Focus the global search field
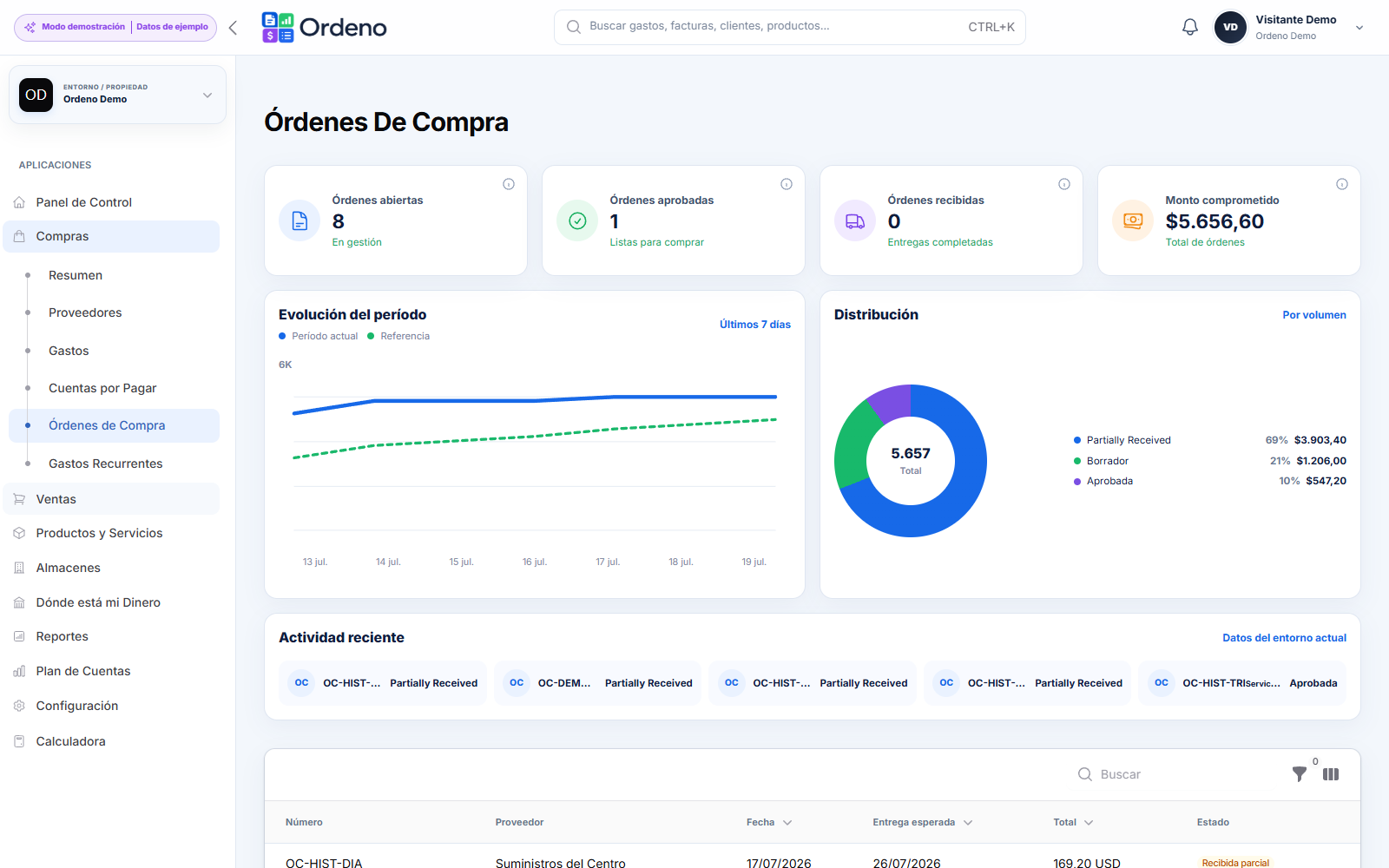1389x868 pixels. [789, 27]
